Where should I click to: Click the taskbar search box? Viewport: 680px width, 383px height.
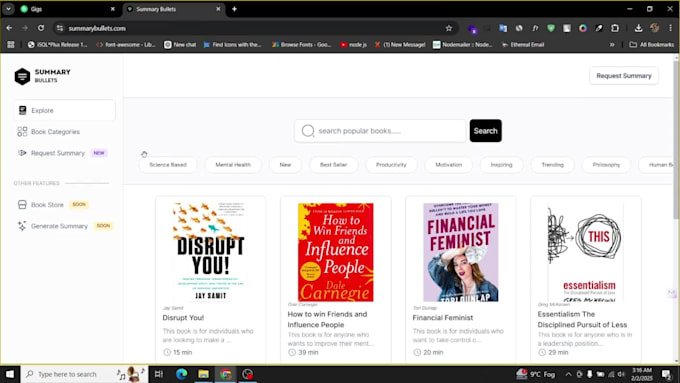pyautogui.click(x=84, y=374)
